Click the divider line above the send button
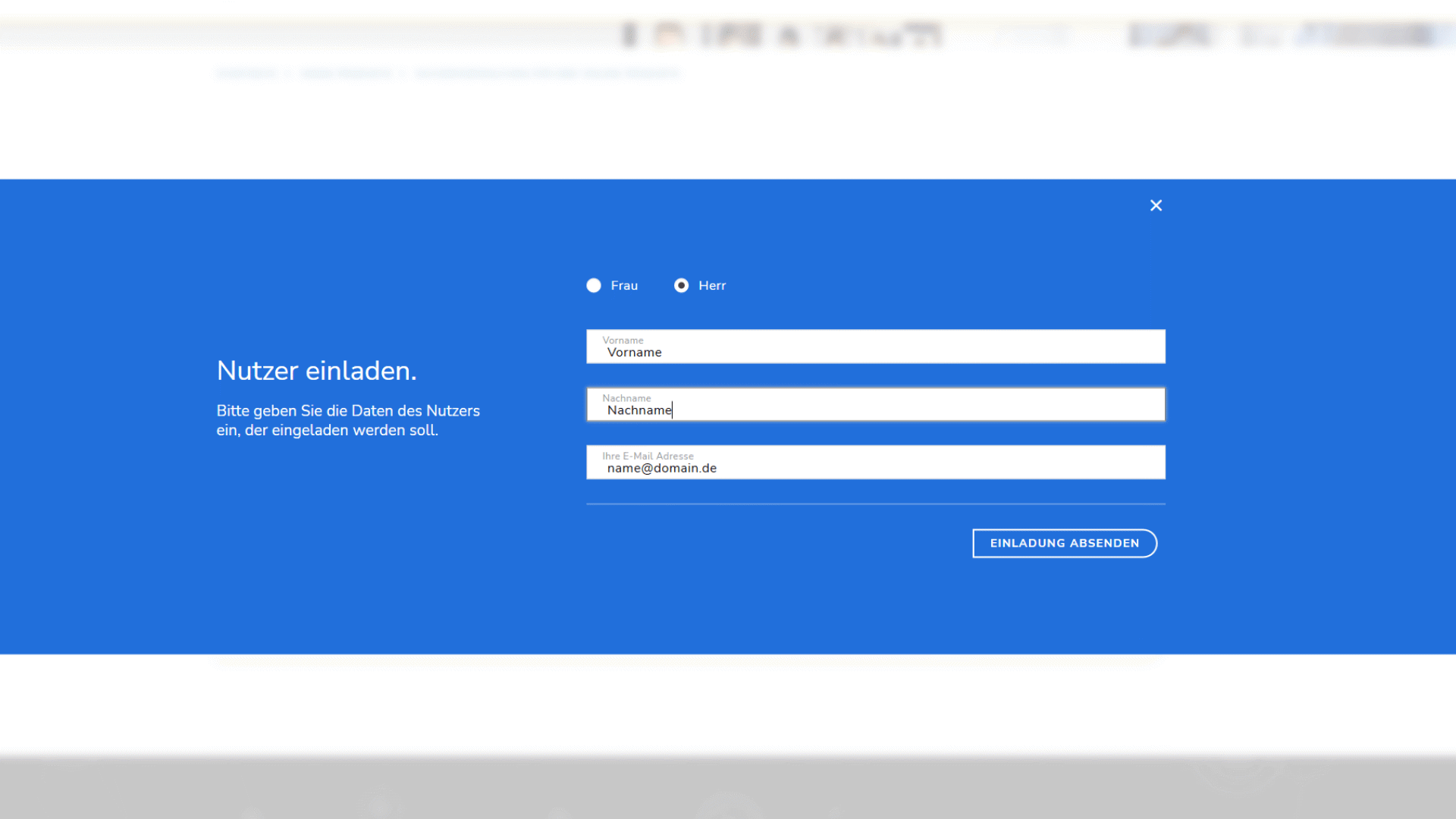The height and width of the screenshot is (819, 1456). click(875, 504)
